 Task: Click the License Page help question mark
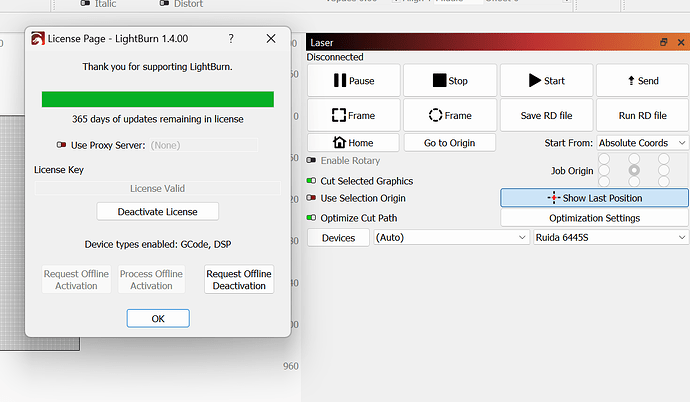pyautogui.click(x=231, y=39)
